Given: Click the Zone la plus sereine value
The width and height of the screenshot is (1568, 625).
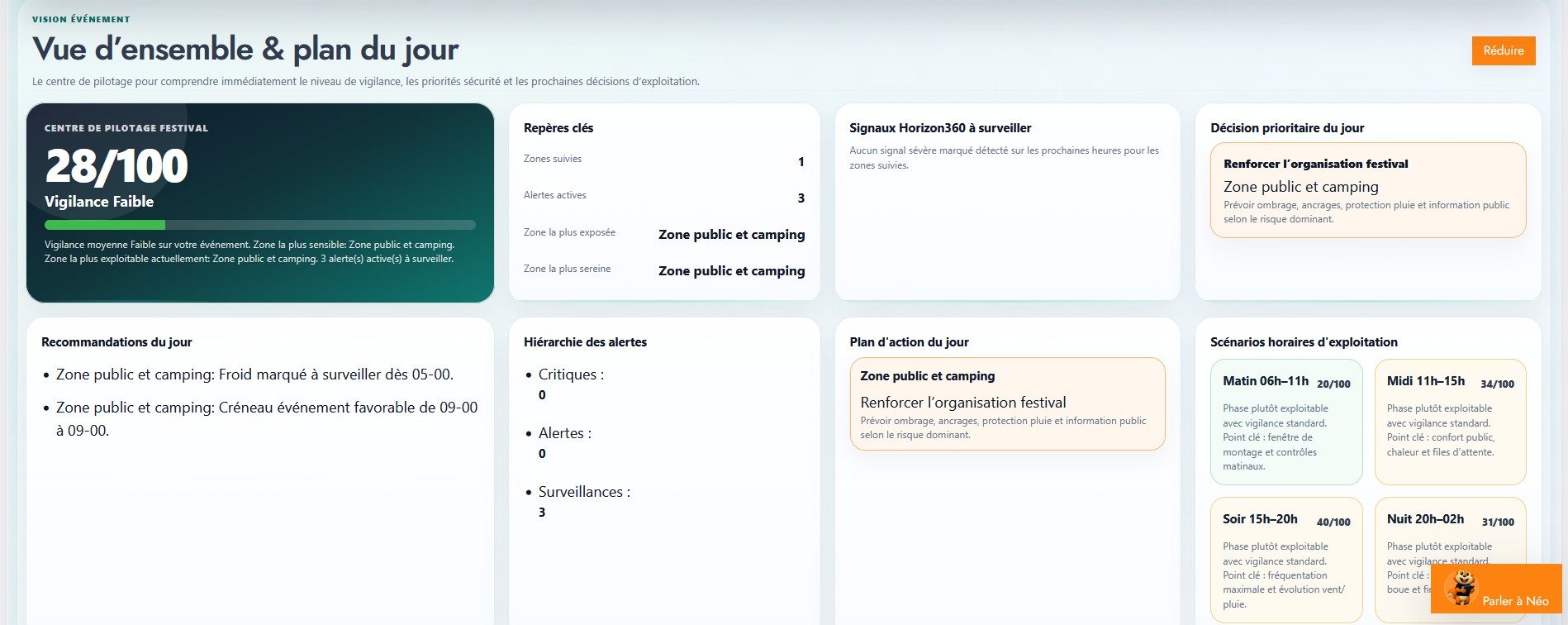Looking at the screenshot, I should click(x=731, y=270).
